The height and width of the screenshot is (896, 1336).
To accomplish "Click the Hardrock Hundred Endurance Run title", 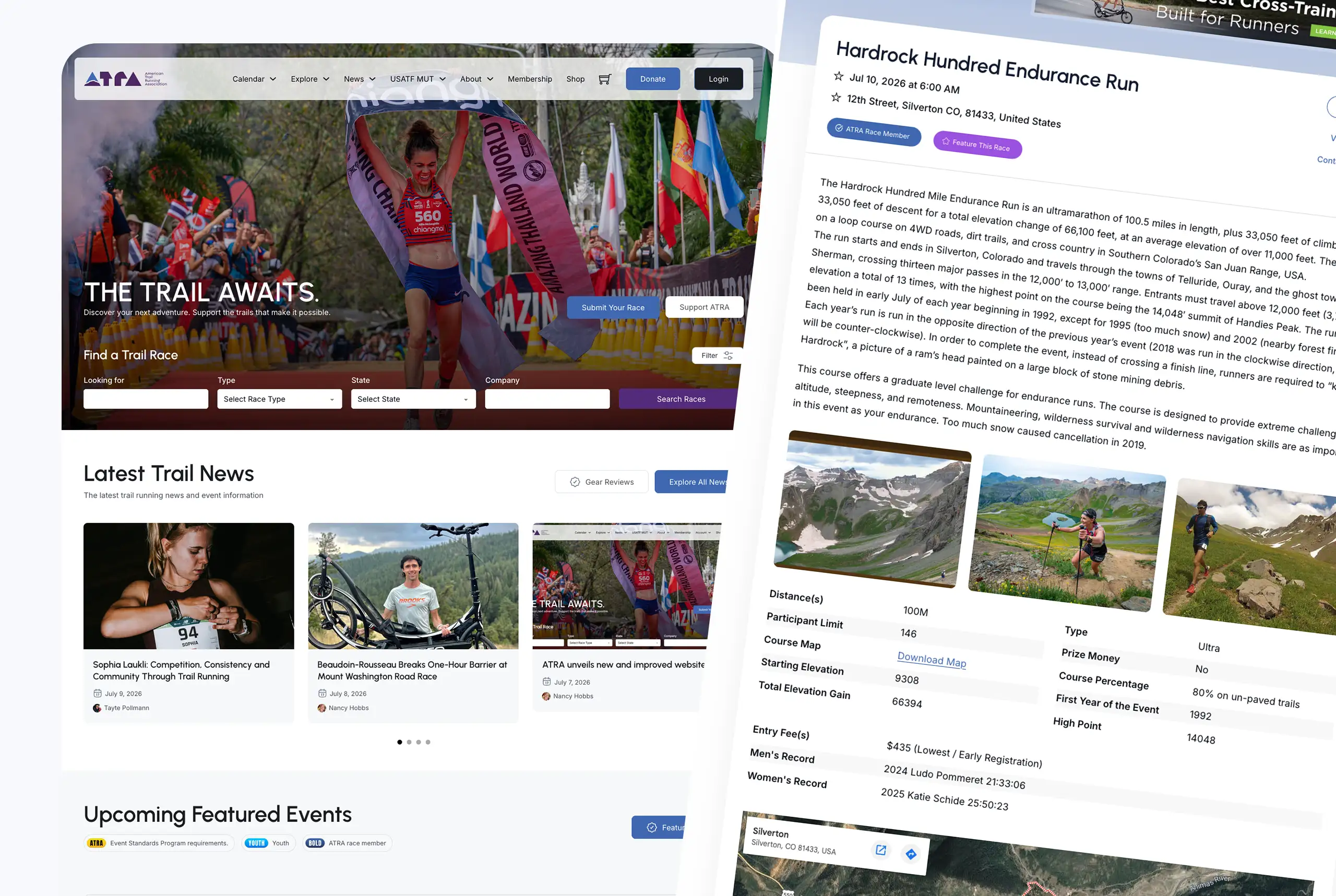I will click(x=987, y=66).
